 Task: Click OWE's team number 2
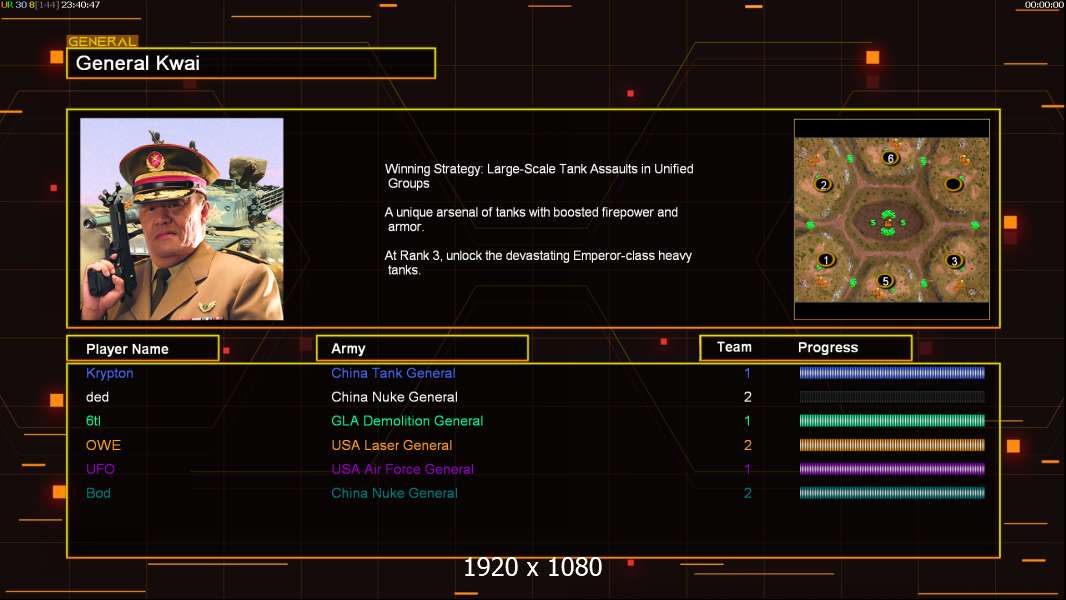click(x=747, y=445)
